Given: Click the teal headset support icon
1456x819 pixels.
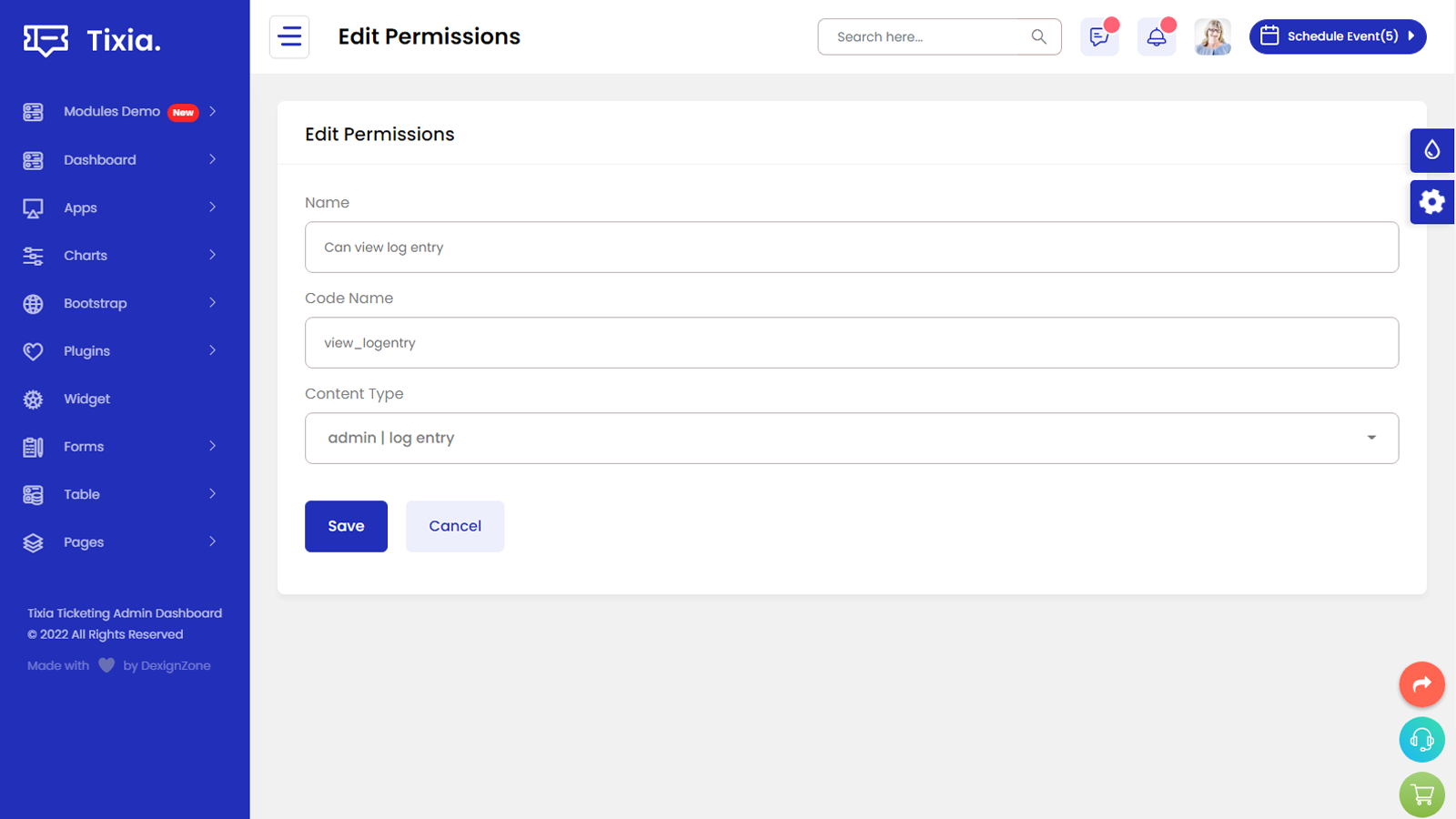Looking at the screenshot, I should (x=1421, y=740).
